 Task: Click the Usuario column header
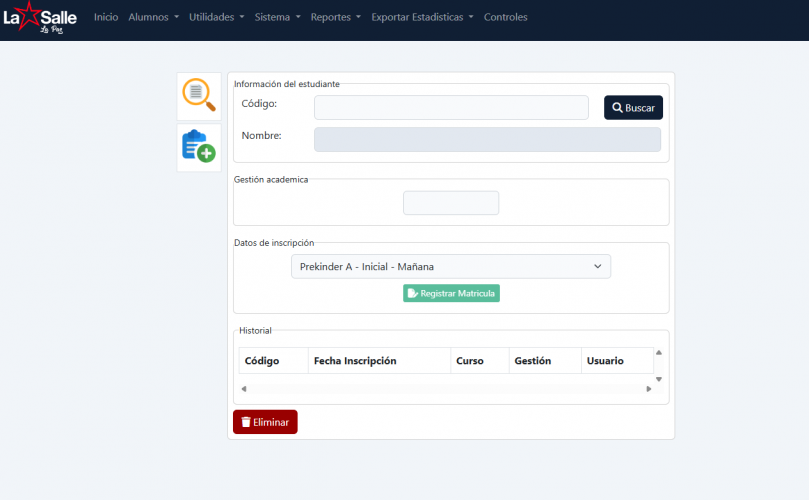pyautogui.click(x=617, y=361)
